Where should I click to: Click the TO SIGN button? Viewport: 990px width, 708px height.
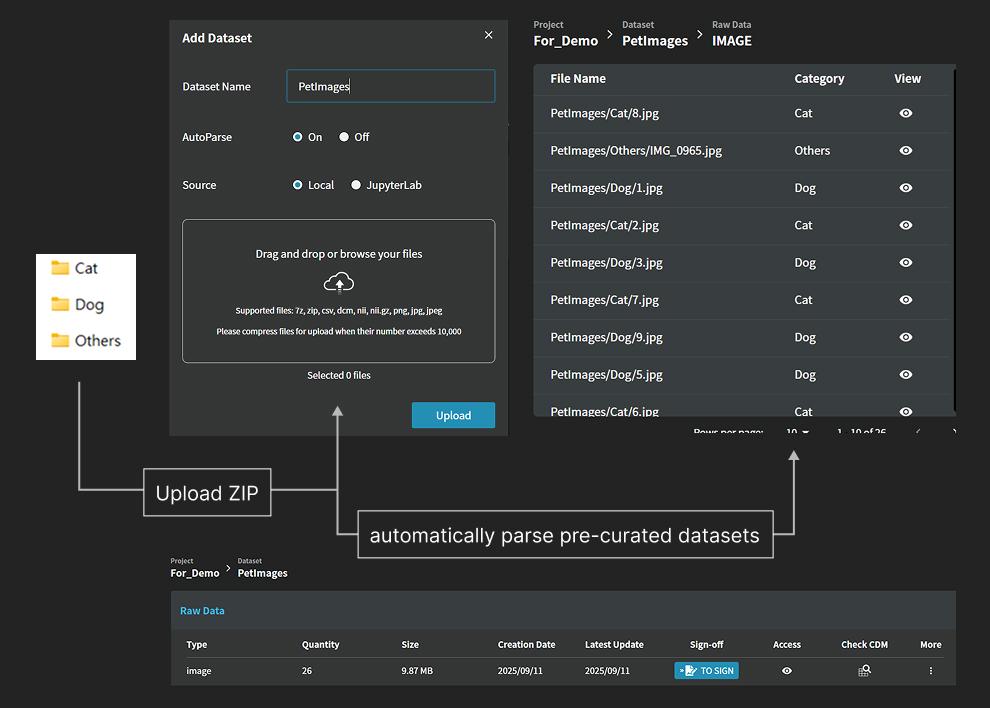(x=706, y=671)
